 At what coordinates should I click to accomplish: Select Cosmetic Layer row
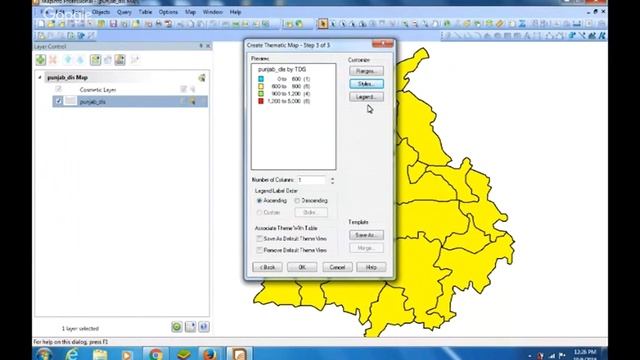click(130, 89)
